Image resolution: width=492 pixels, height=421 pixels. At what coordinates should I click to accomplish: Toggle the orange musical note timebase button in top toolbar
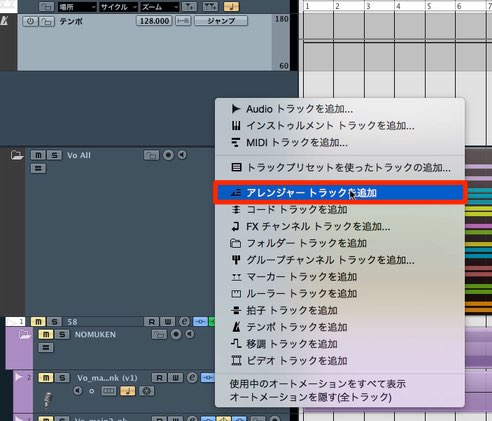tap(231, 6)
